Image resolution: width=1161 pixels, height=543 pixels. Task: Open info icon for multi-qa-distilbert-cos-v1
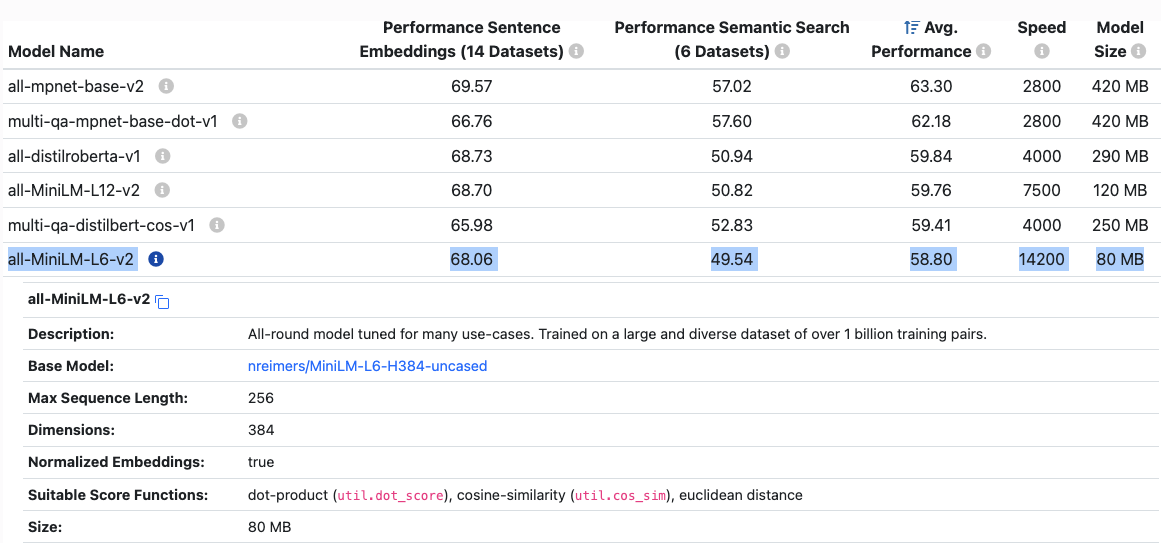point(217,225)
